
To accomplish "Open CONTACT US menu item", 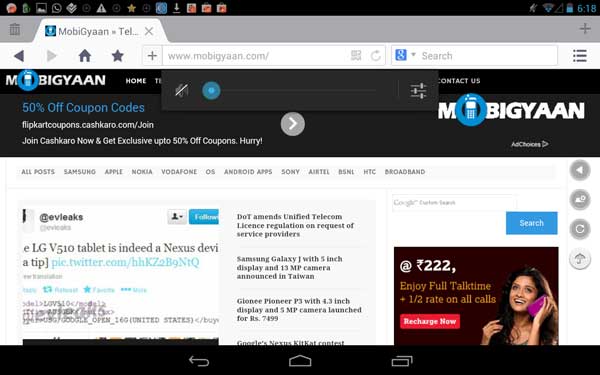I will (458, 81).
